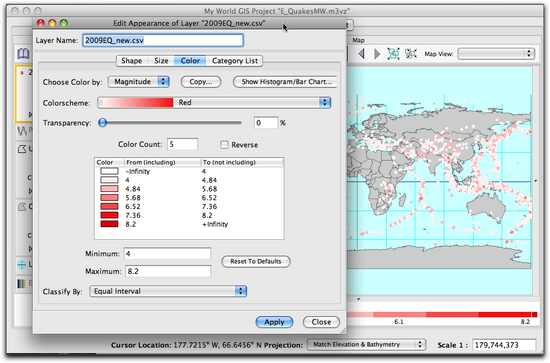Viewport: 550px width, 363px height.
Task: Click the Reset To Defaults button
Action: coord(256,261)
